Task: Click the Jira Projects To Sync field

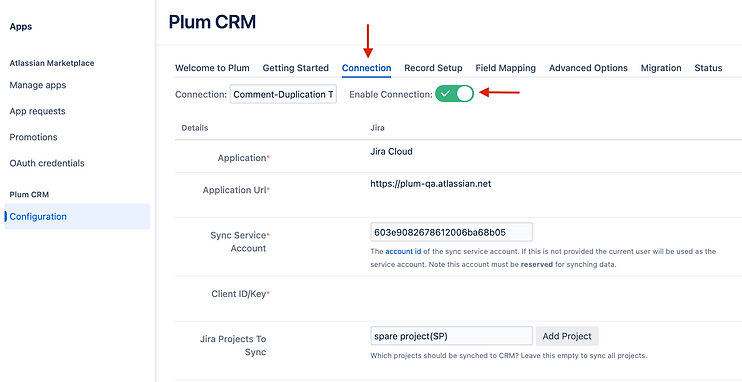Action: pyautogui.click(x=451, y=336)
